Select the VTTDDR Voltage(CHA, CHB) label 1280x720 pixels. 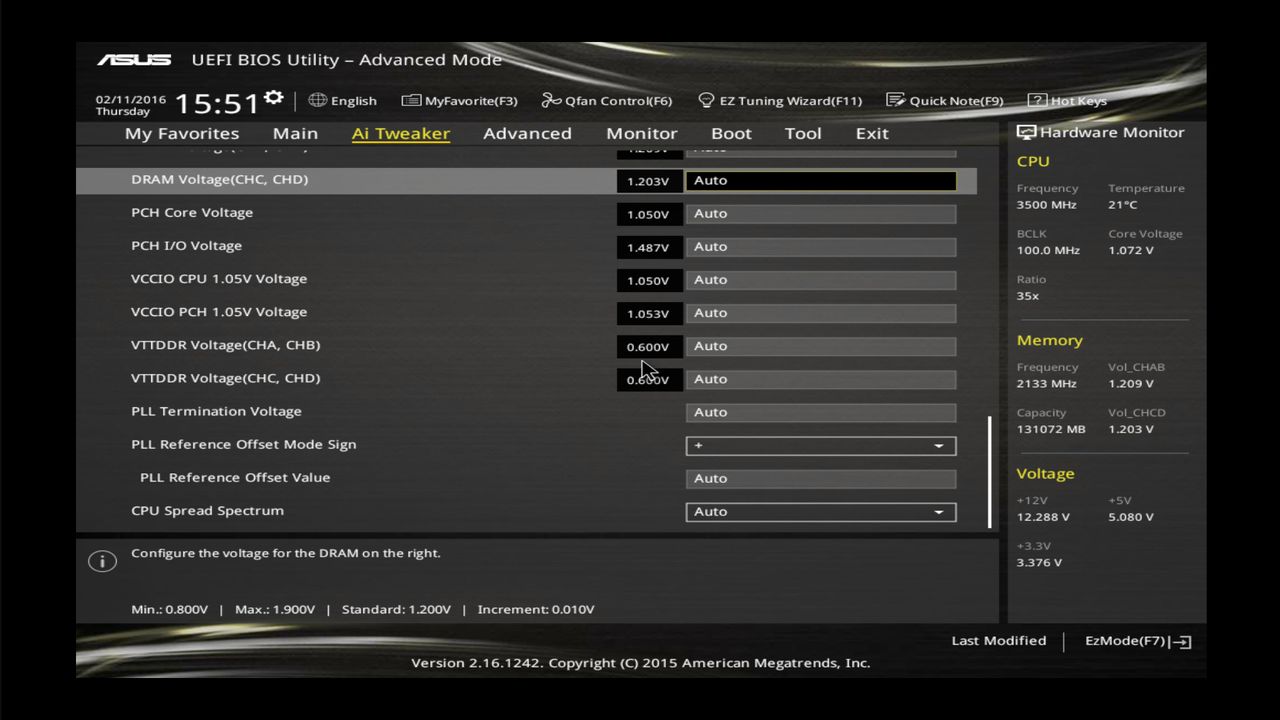225,344
